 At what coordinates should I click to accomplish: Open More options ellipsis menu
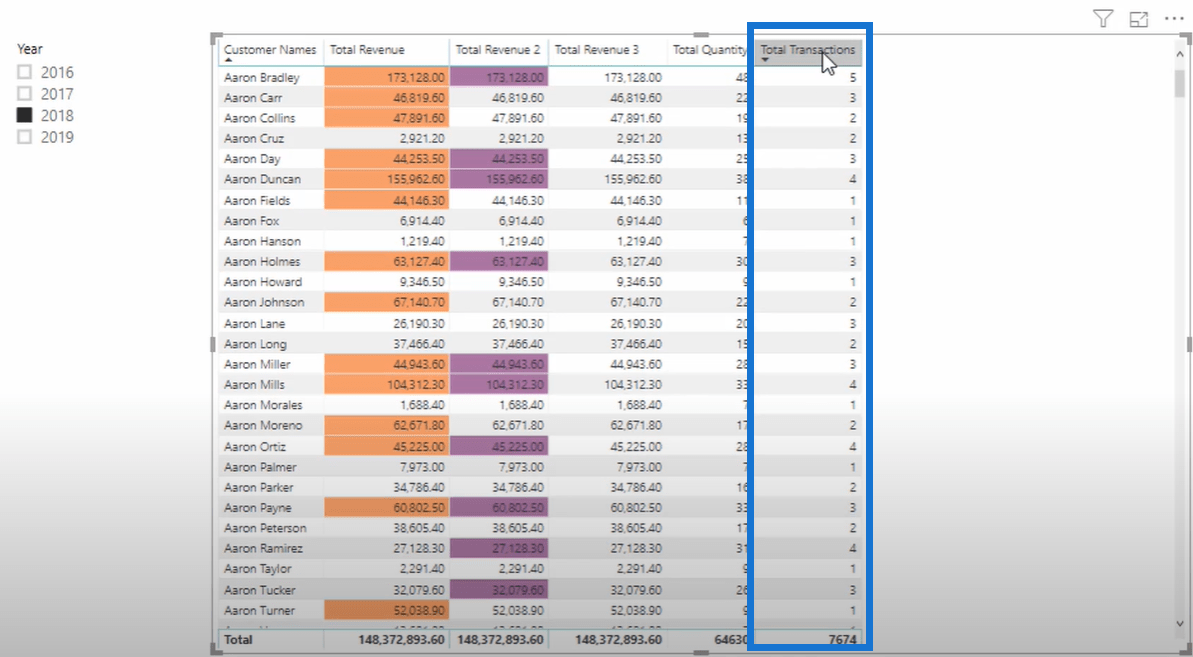point(1174,19)
